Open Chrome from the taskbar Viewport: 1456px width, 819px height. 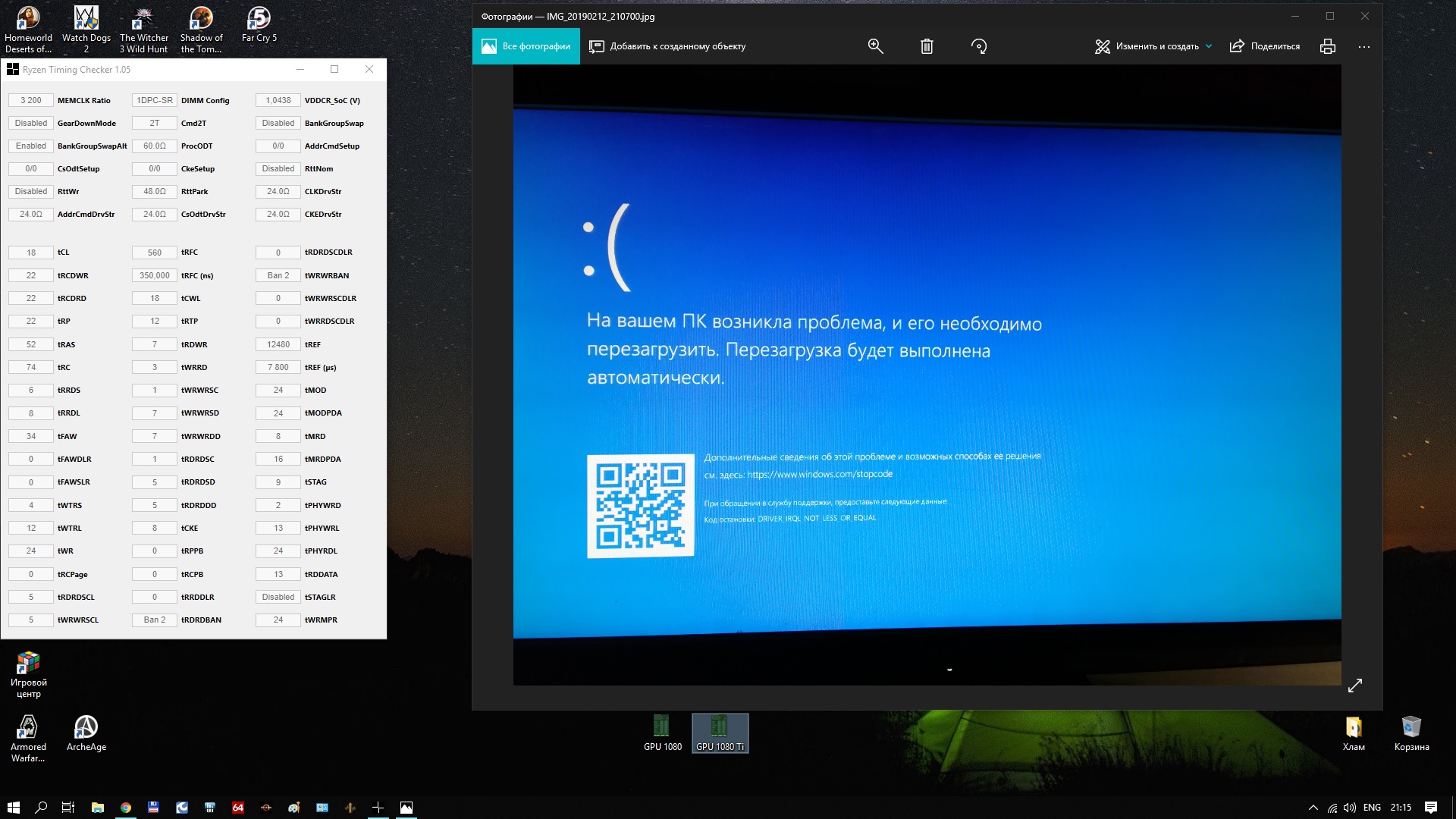(x=126, y=808)
